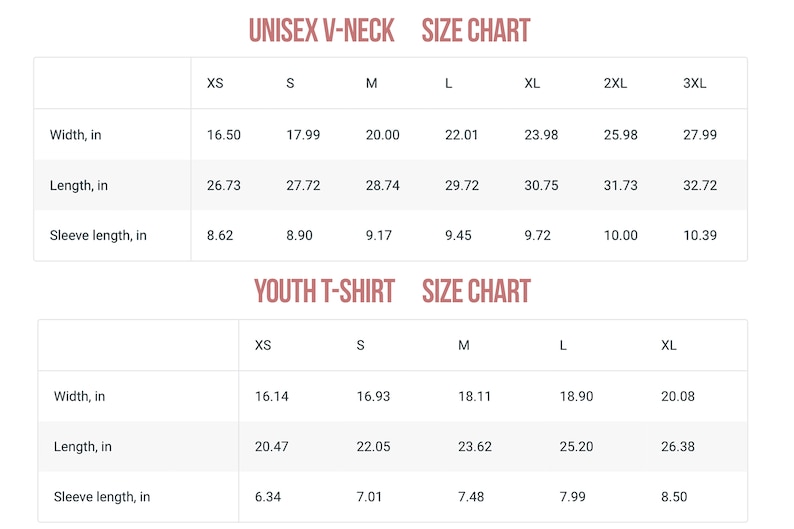Click the Youth M length value 23.62
Screen dimensions: 794x529
pos(475,446)
